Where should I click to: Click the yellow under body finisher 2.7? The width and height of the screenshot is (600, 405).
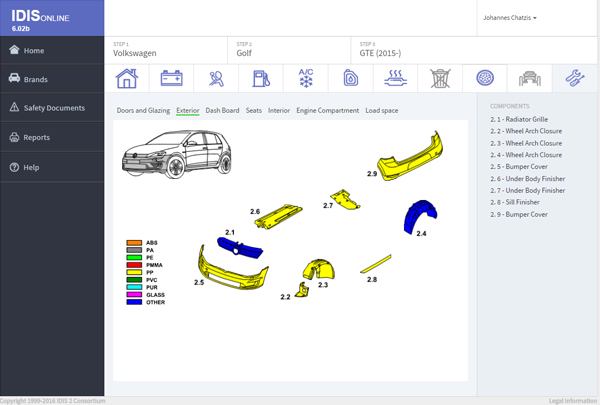(x=345, y=199)
